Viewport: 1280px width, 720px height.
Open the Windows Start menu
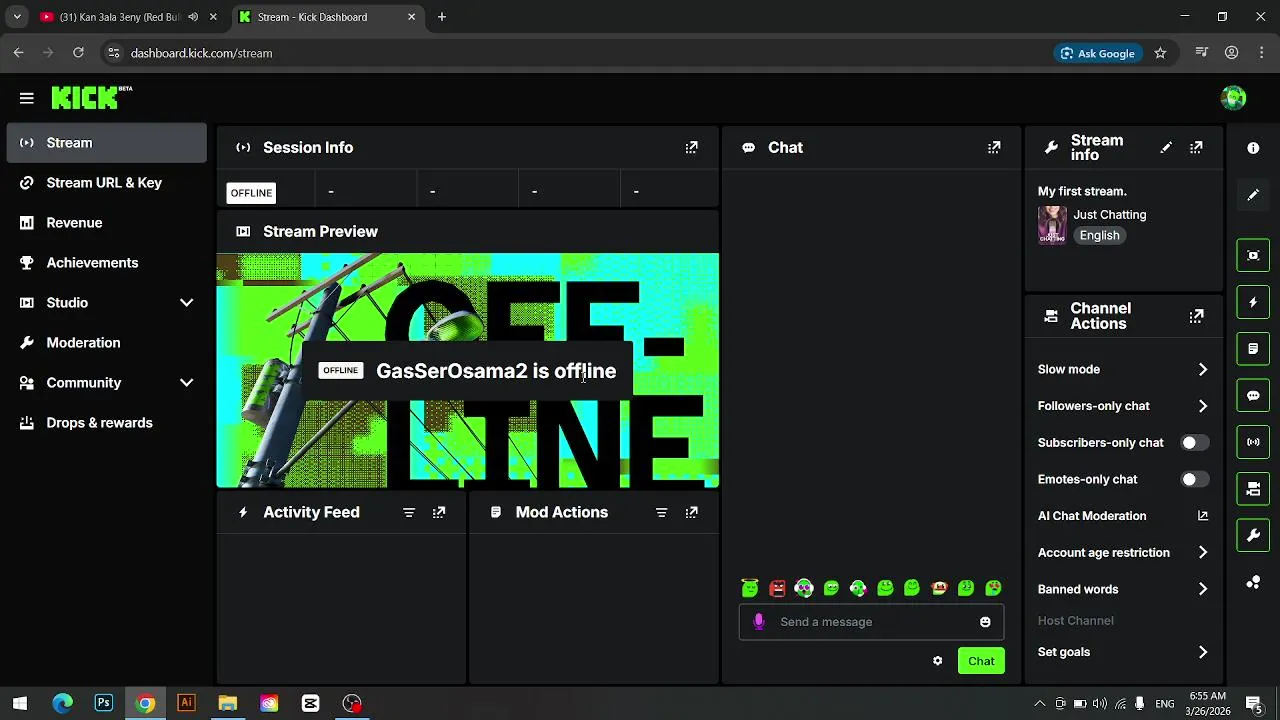pyautogui.click(x=20, y=703)
